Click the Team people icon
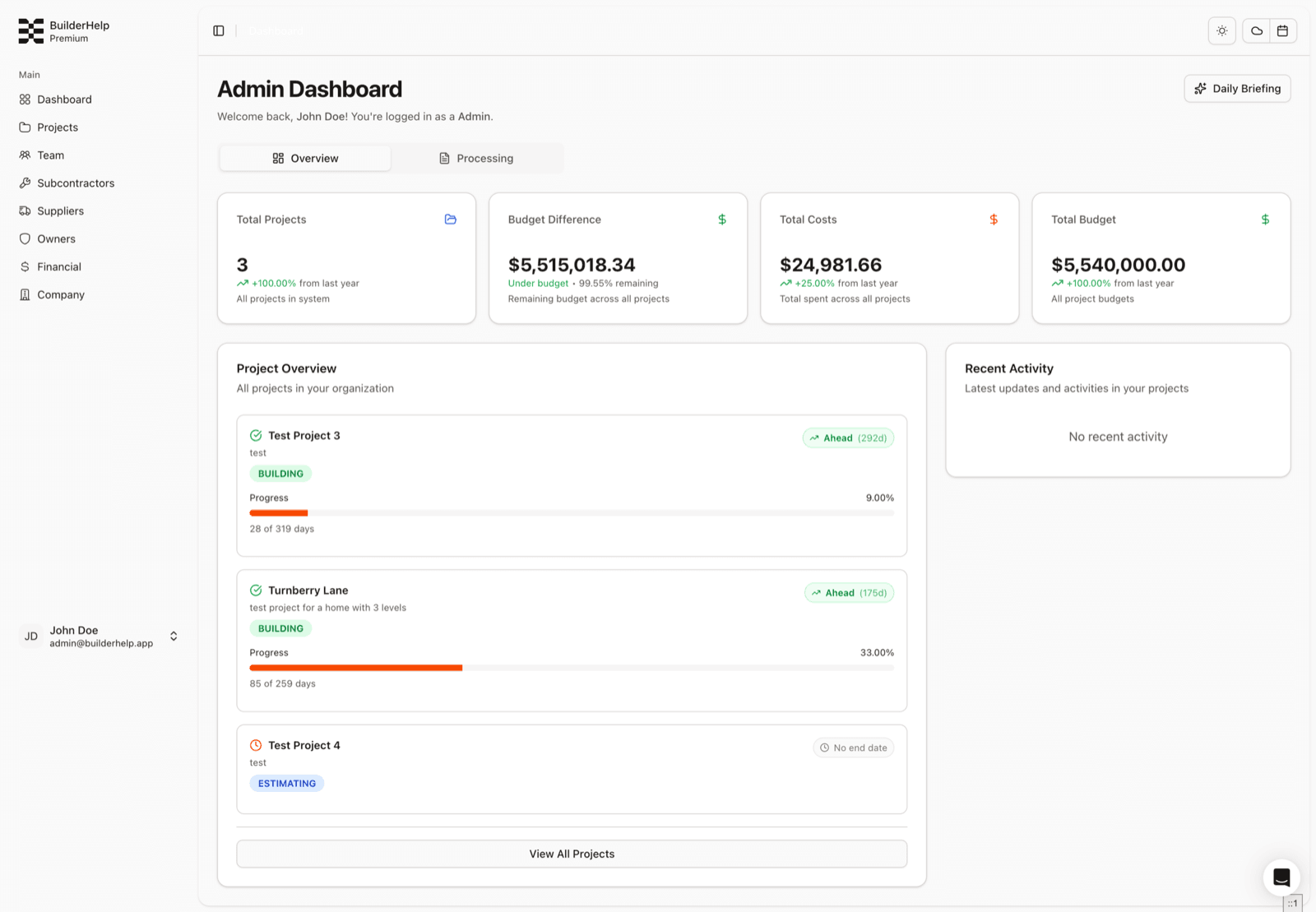 [25, 155]
